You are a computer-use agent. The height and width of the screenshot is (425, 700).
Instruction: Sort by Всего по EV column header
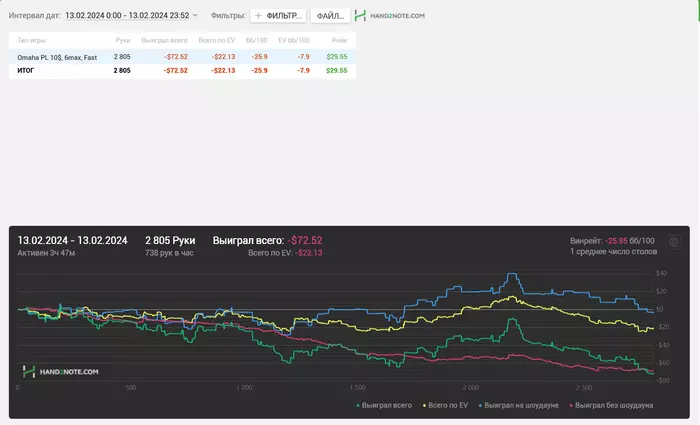217,40
